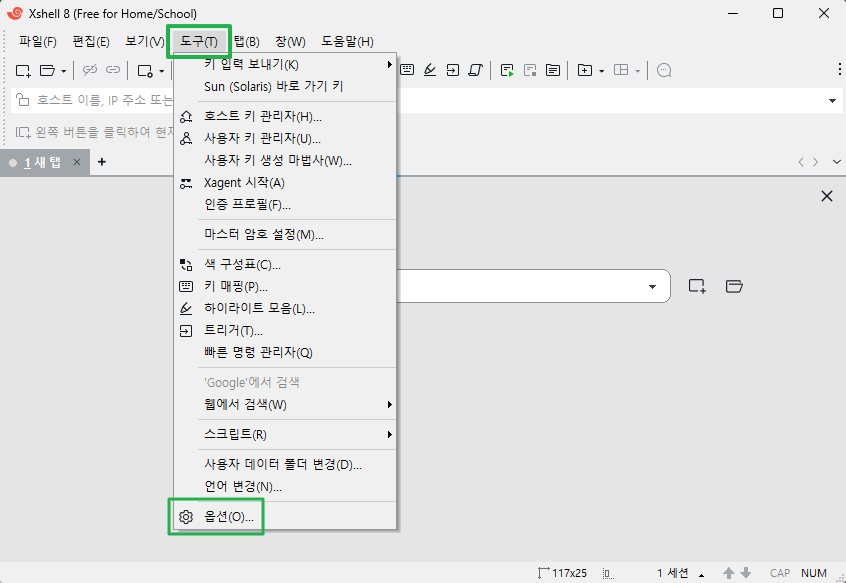Open the magnifier zoom icon on toolbar
Screen dimensions: 846x583
662,70
